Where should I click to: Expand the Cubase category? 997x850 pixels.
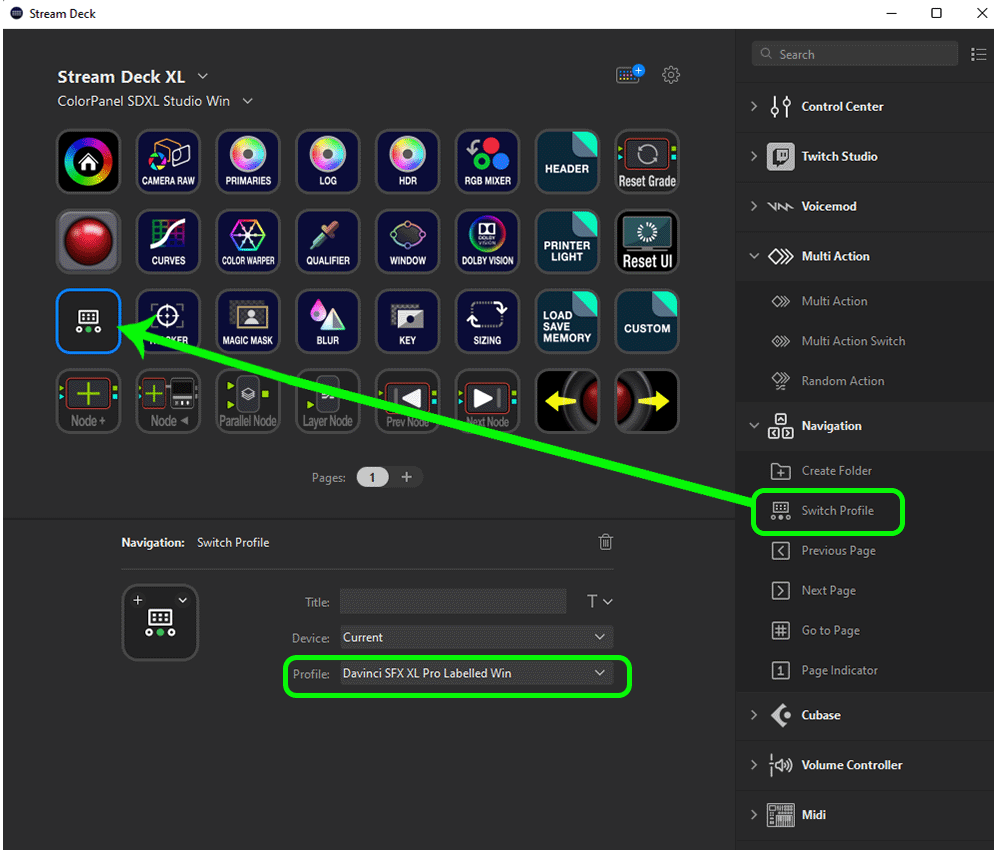[755, 715]
